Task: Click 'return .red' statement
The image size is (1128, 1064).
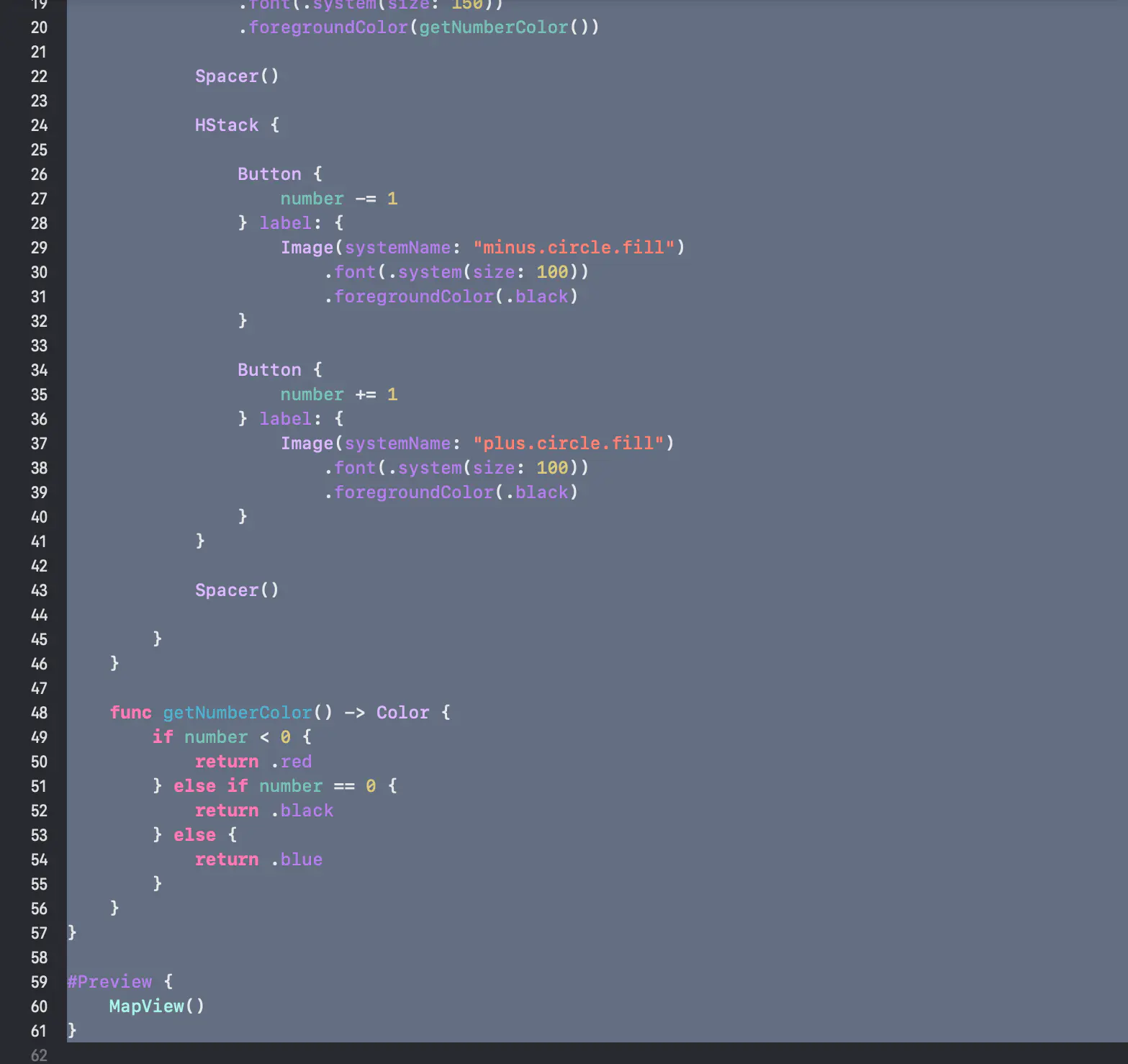Action: tap(253, 762)
